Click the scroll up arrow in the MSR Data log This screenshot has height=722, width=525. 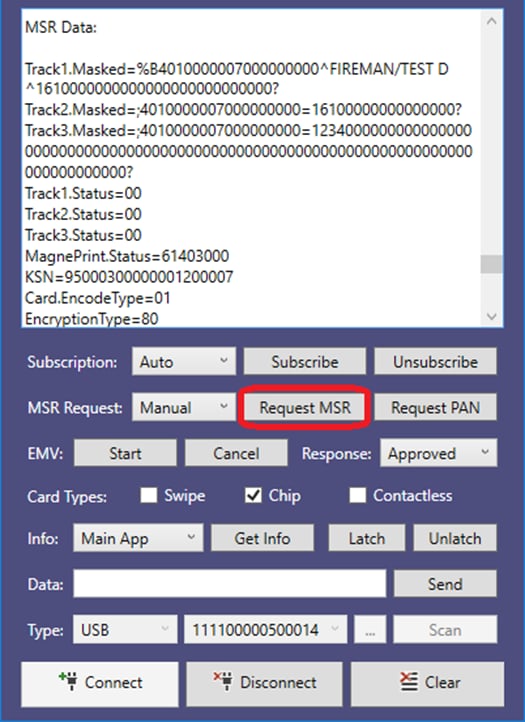pyautogui.click(x=491, y=21)
